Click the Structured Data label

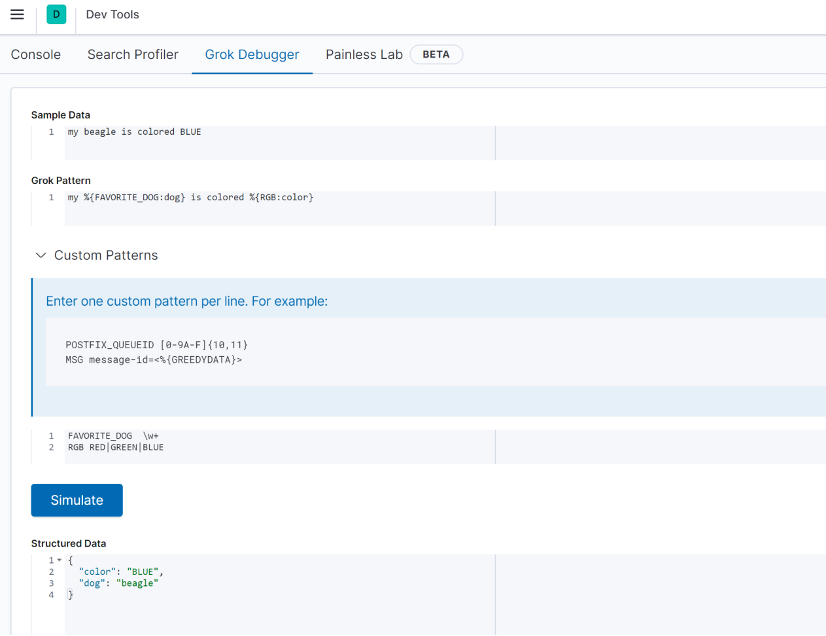68,543
